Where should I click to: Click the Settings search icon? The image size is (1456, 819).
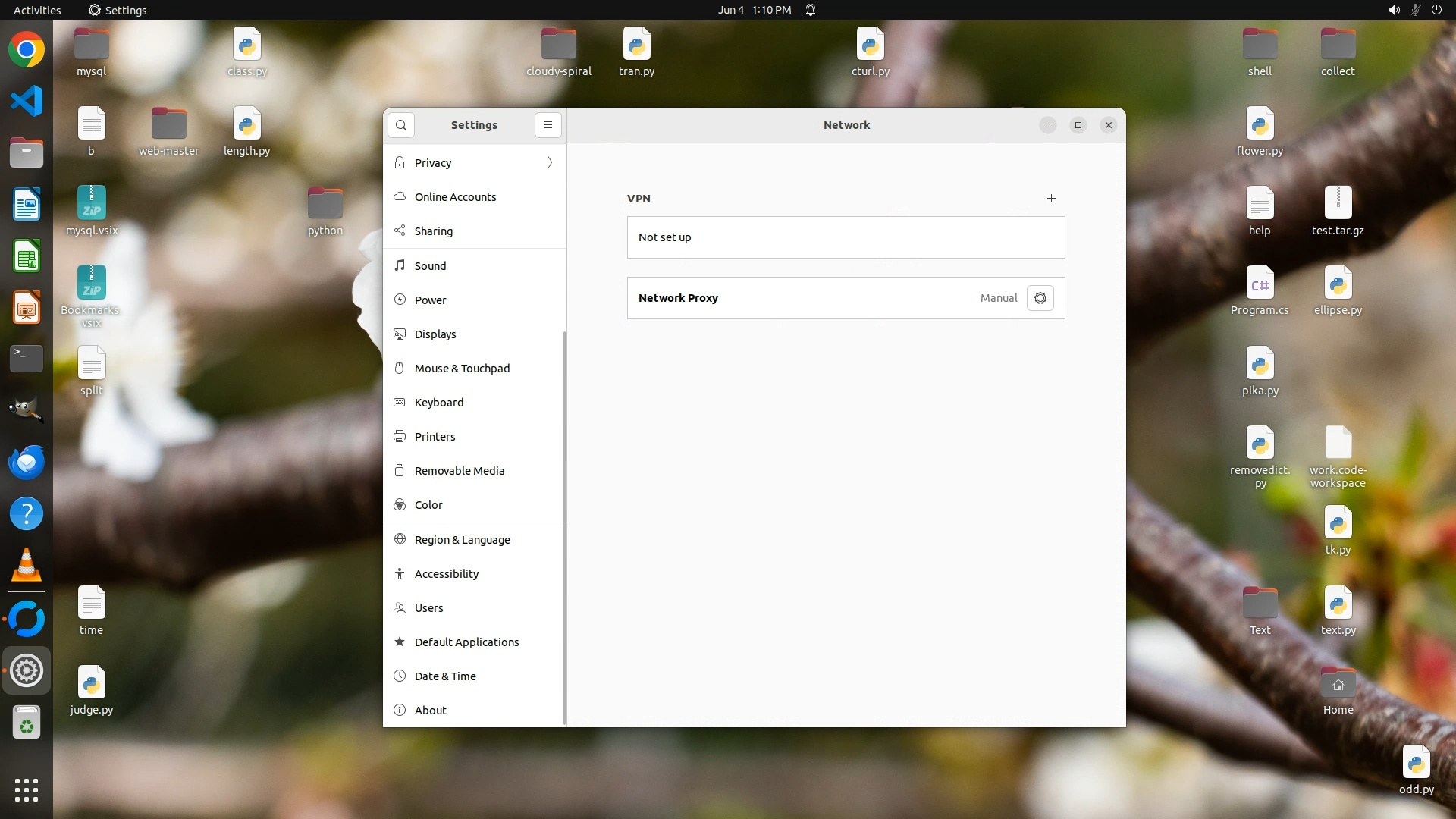tap(401, 125)
